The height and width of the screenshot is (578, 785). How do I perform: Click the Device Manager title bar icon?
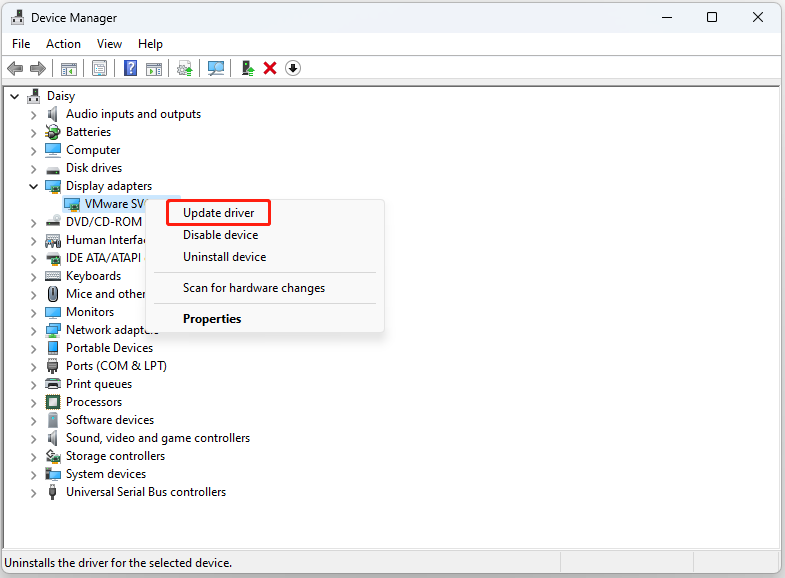click(18, 18)
